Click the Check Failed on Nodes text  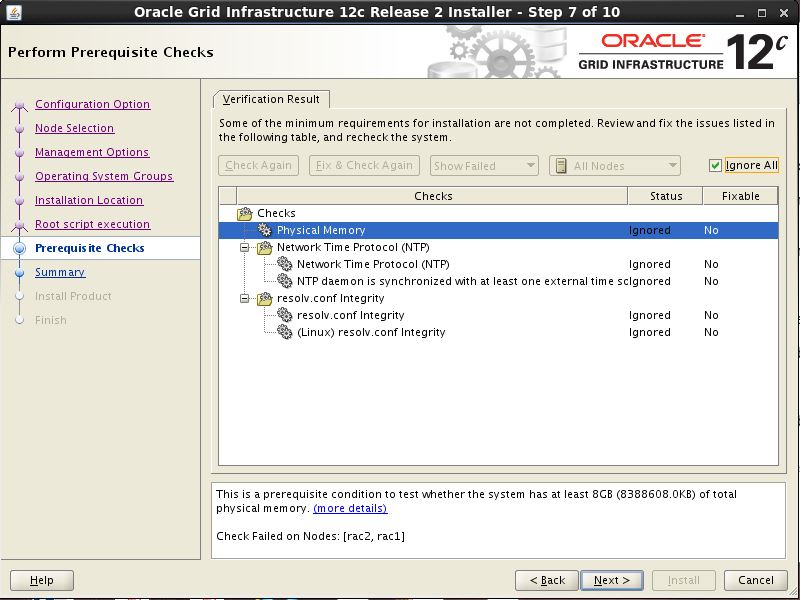point(310,536)
